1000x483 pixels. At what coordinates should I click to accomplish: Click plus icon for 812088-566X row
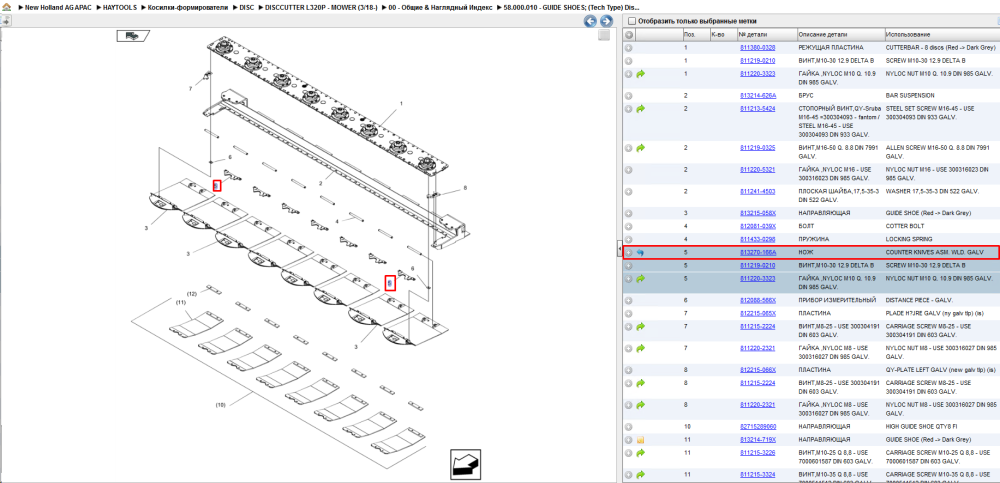point(629,301)
